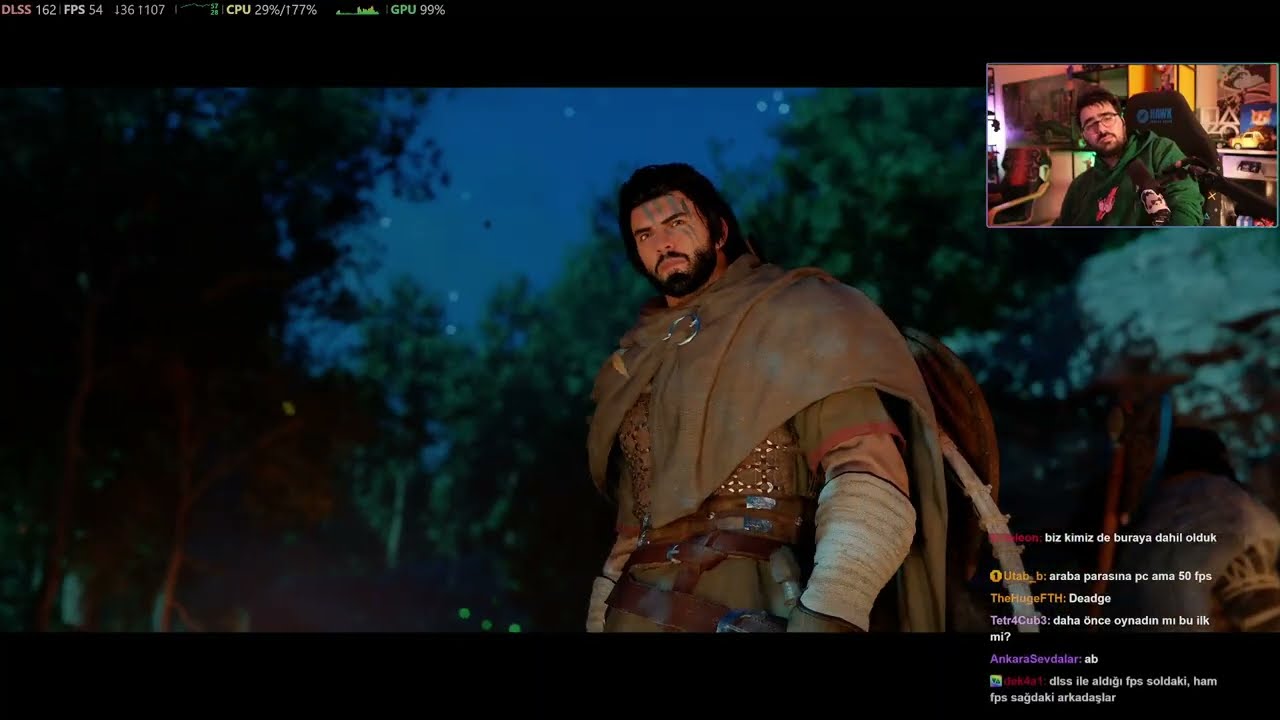Click message 'araba parasına pc ama 50 fps'
The image size is (1280, 720).
tap(1130, 576)
